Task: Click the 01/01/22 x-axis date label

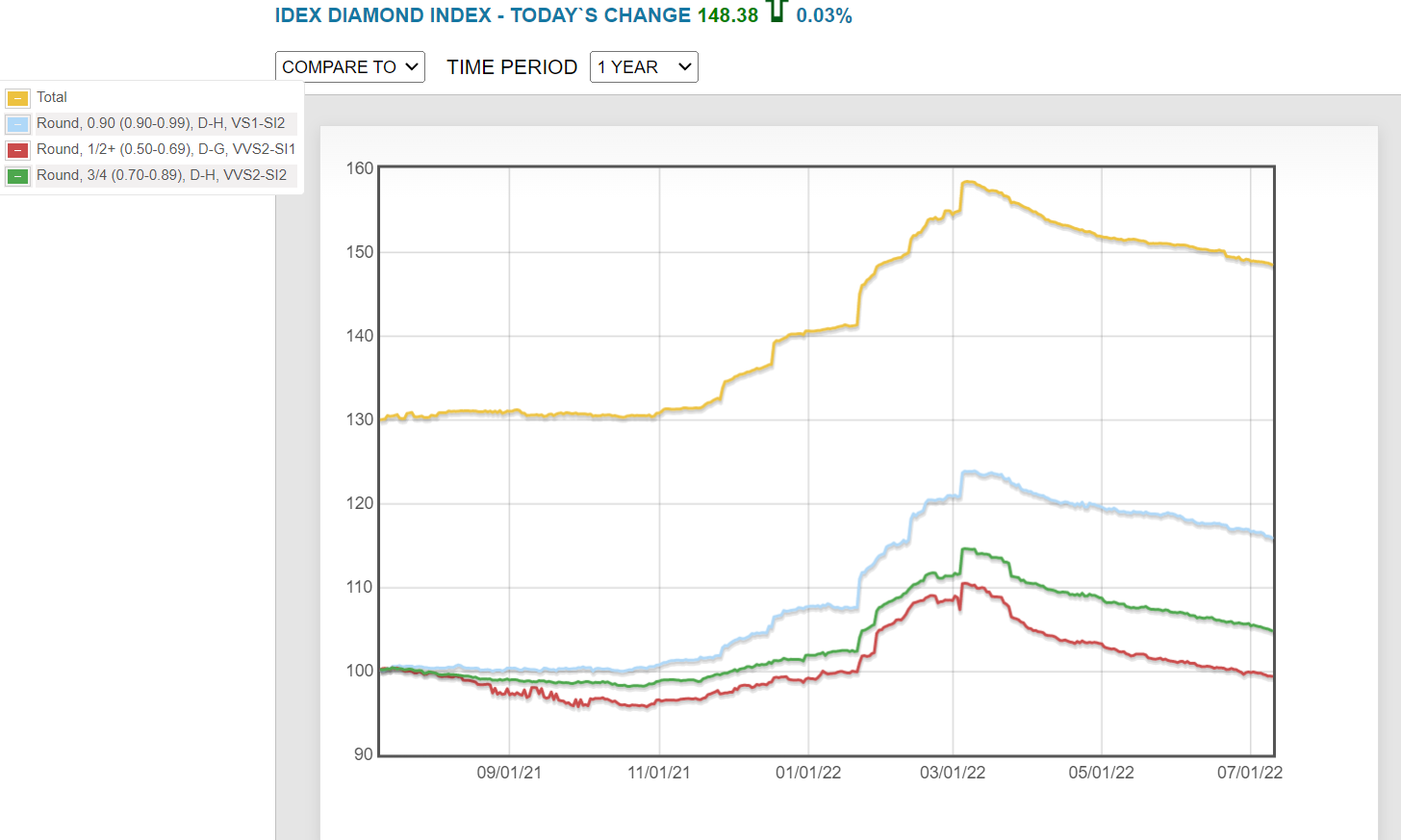Action: [808, 773]
